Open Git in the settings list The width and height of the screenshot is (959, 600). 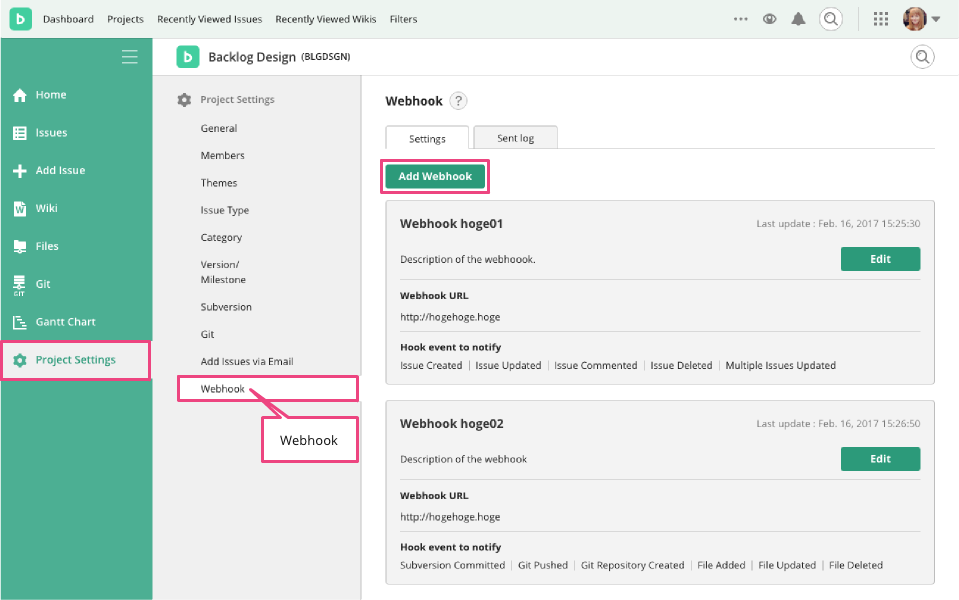click(x=207, y=334)
